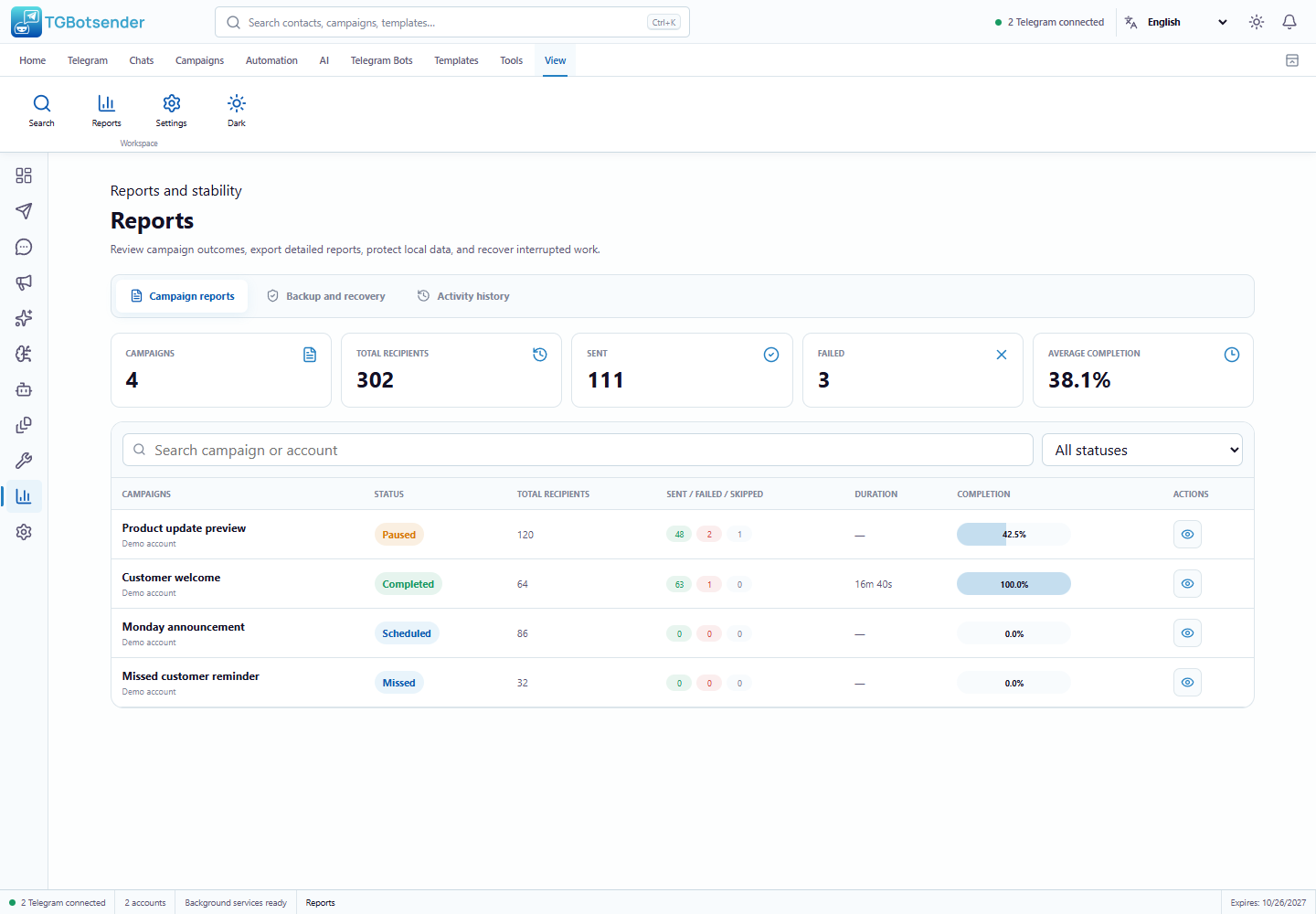Click the 42.5% completion progress bar
1316x914 pixels.
click(1014, 535)
